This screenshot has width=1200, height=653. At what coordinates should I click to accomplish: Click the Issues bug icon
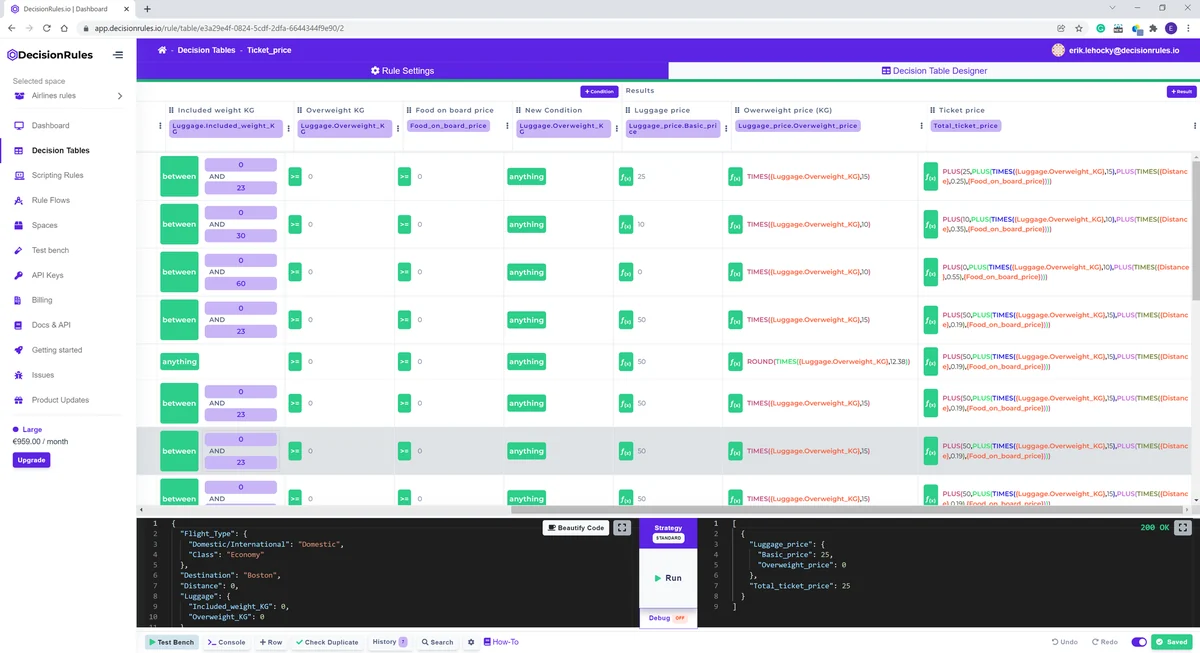tap(19, 375)
